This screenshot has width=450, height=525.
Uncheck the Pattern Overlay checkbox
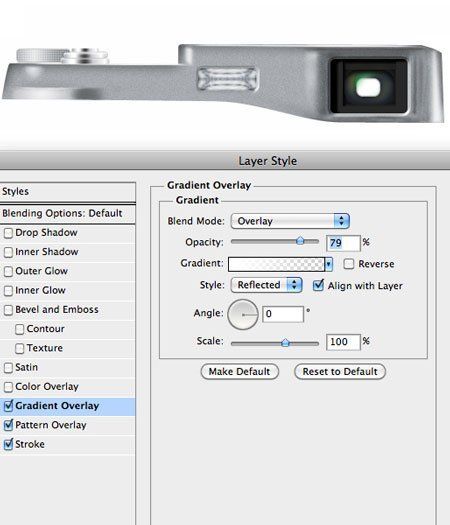coord(8,426)
